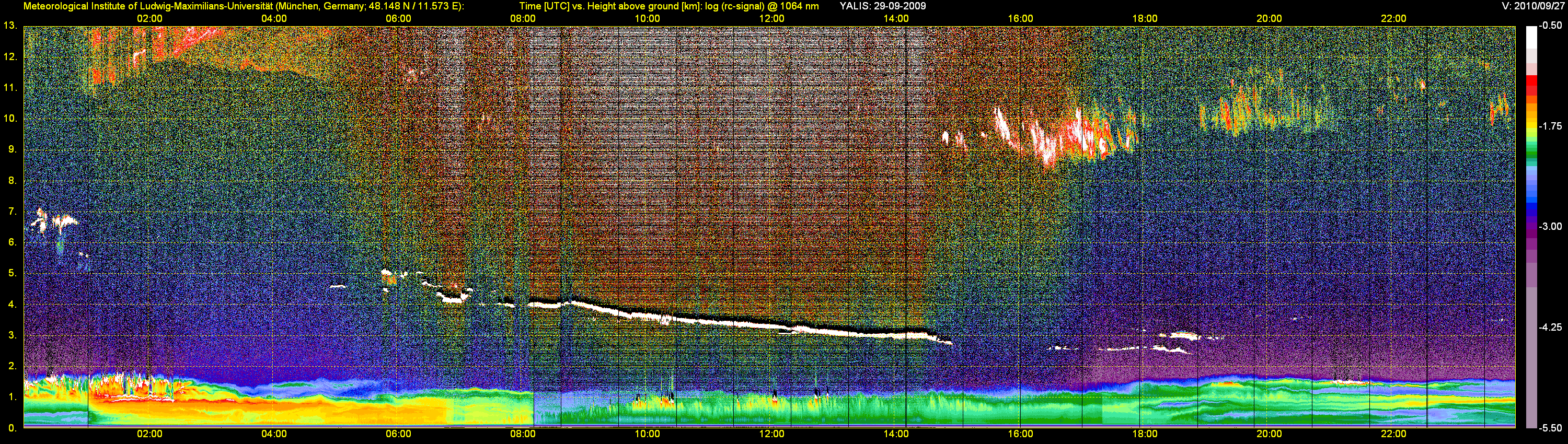Click the 02:00 label on the bottom time axis
1568x444 pixels.
(149, 434)
